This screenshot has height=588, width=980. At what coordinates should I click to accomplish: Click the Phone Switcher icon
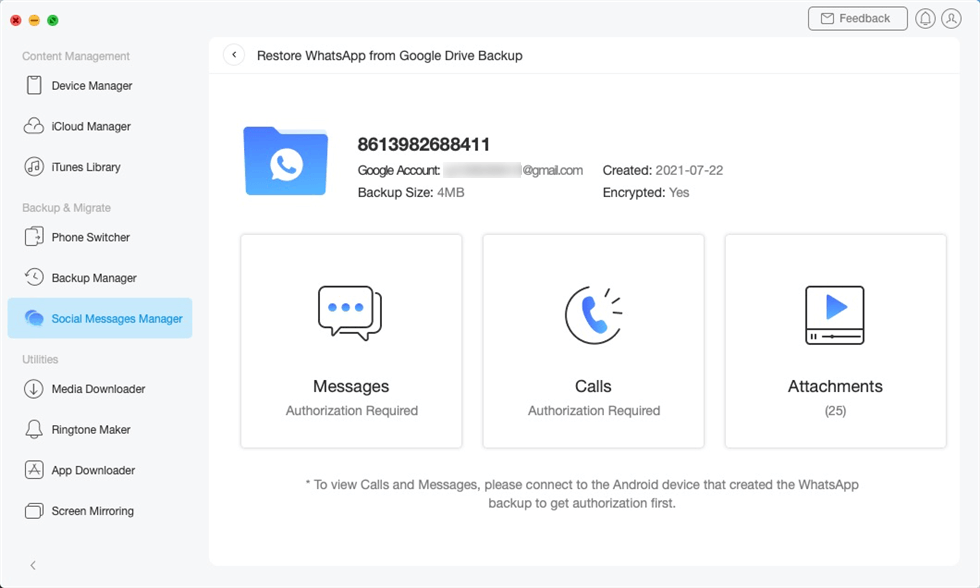coord(34,237)
